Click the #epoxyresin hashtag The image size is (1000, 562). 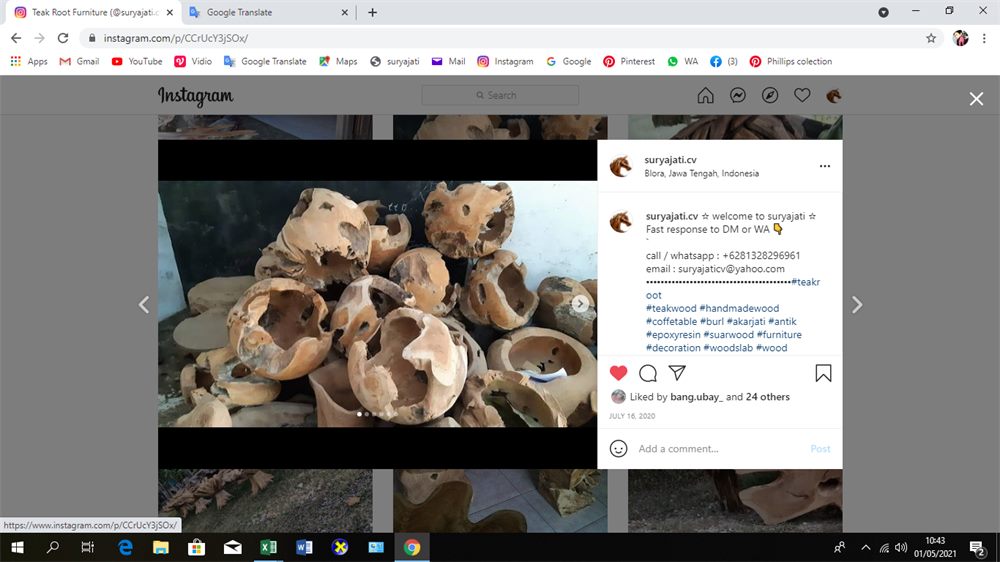673,334
